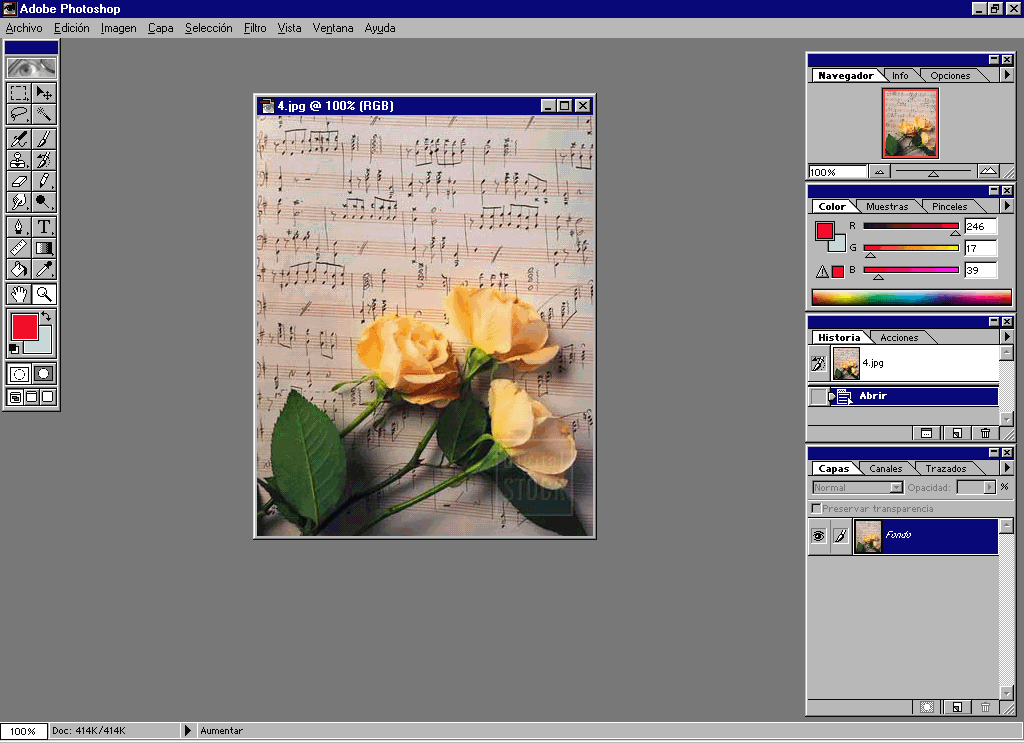Open the Filtro menu
The width and height of the screenshot is (1024, 743).
(x=255, y=28)
